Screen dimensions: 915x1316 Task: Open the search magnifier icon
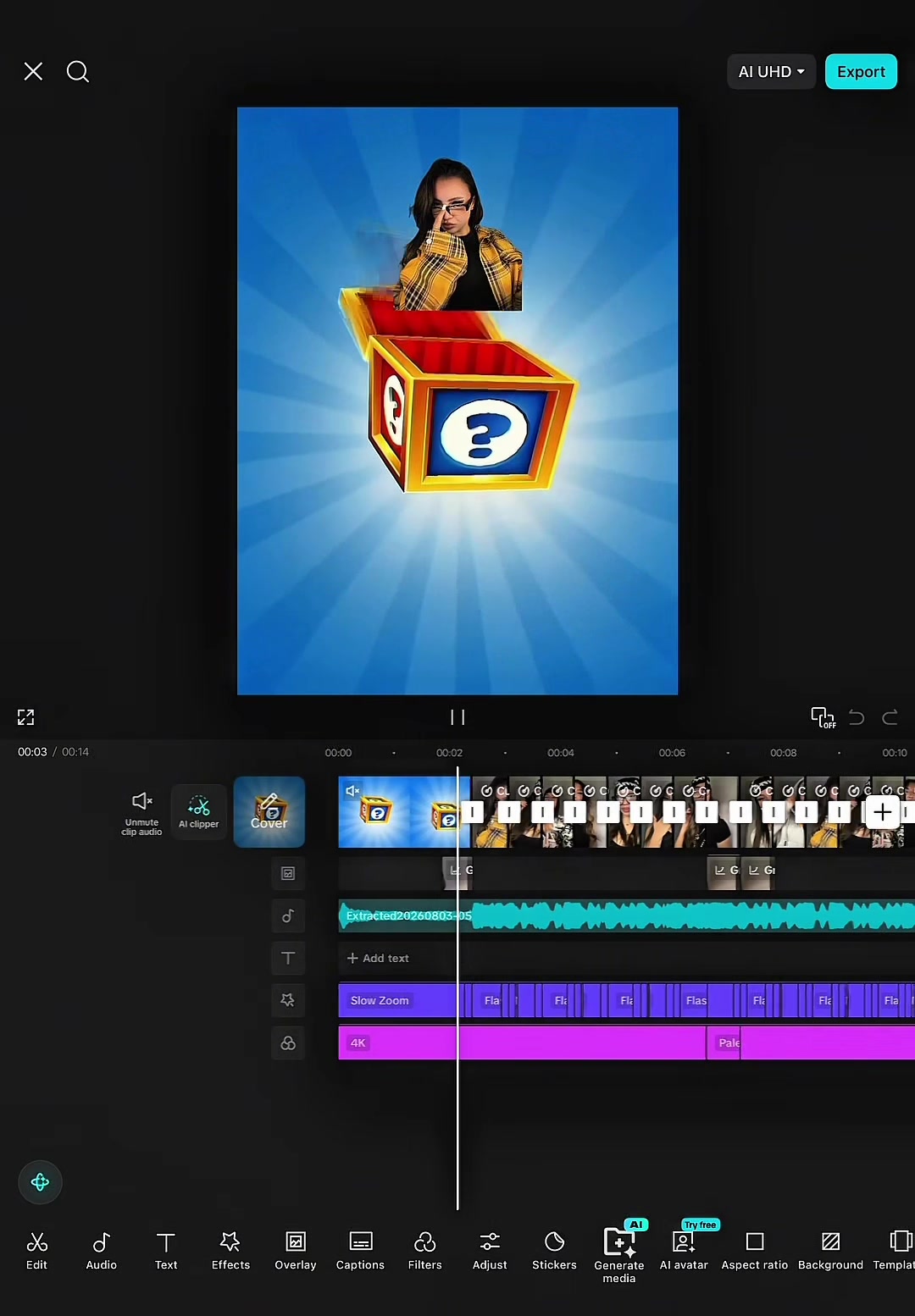(x=78, y=72)
